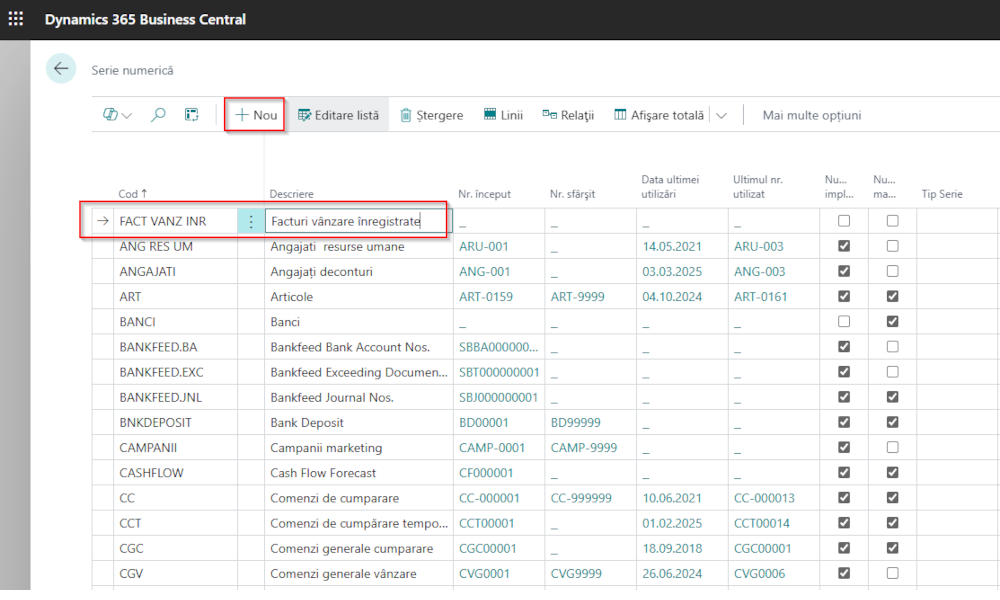Open last used number ART-0161
Image resolution: width=1000 pixels, height=600 pixels.
(760, 296)
